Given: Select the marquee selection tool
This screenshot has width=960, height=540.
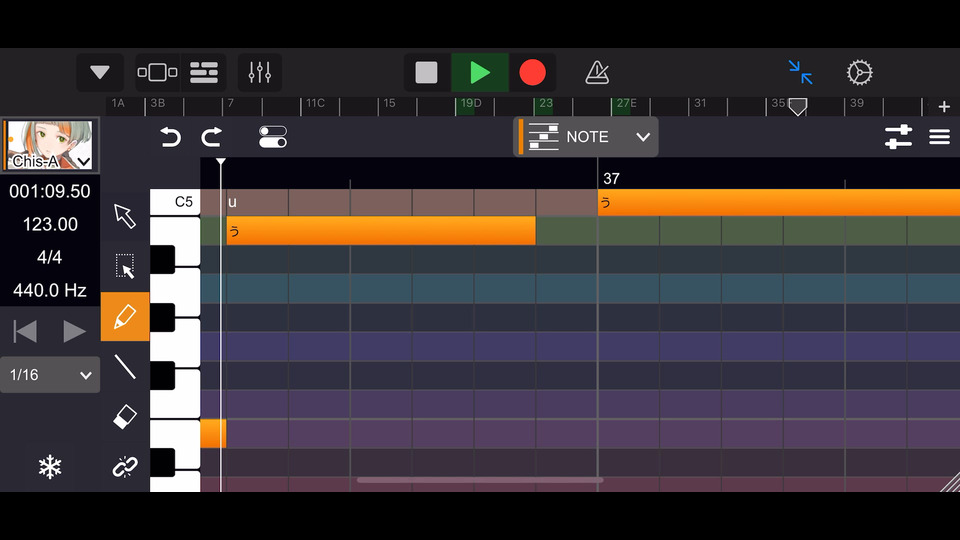Looking at the screenshot, I should [125, 266].
